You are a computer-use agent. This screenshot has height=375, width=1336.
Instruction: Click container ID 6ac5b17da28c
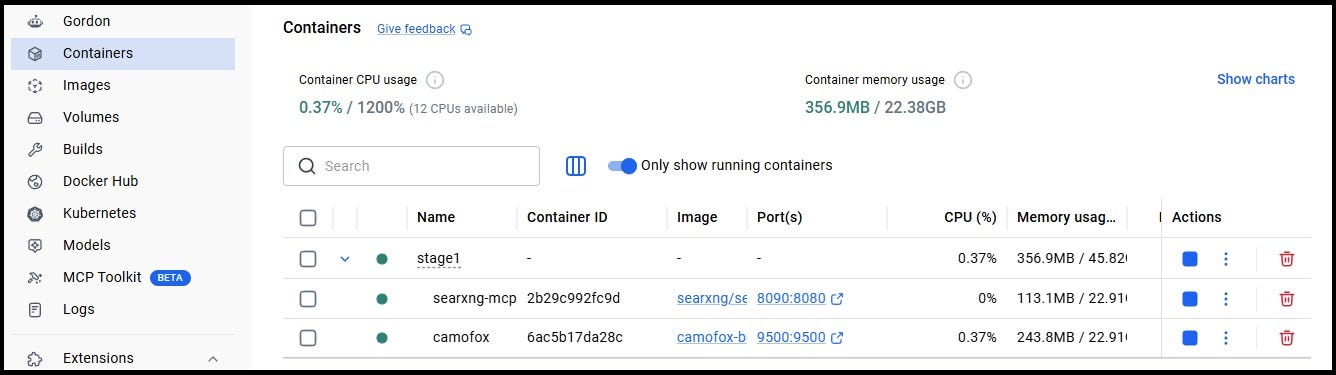point(575,337)
